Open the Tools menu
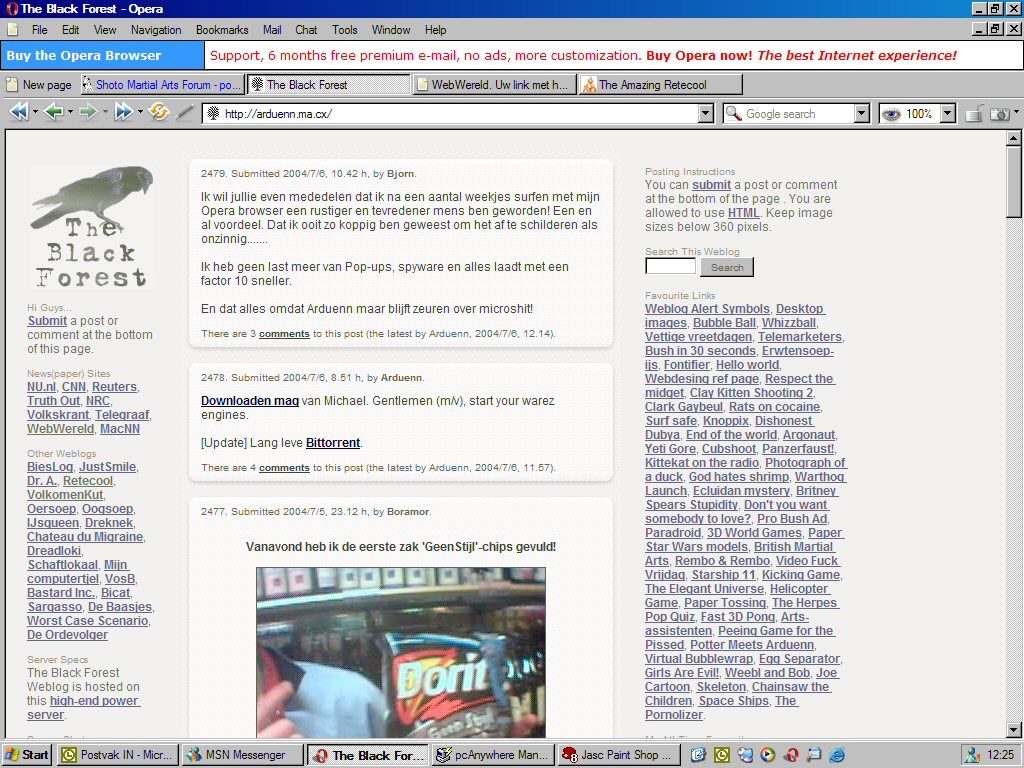The width and height of the screenshot is (1024, 768). pyautogui.click(x=345, y=29)
